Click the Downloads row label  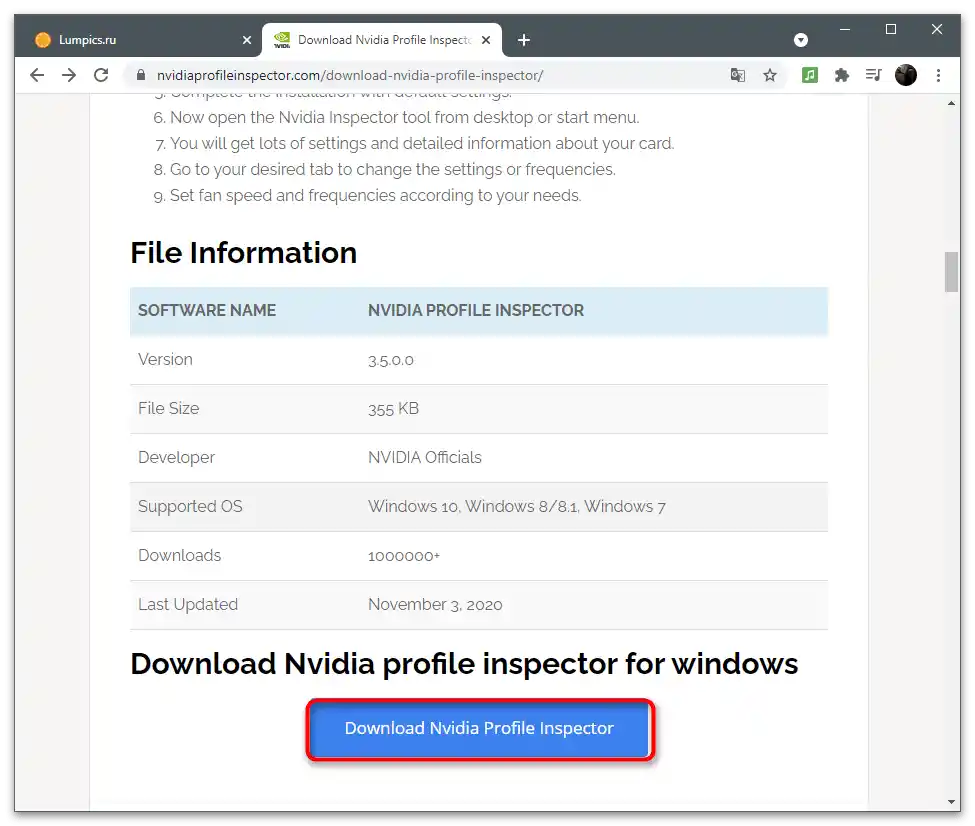pyautogui.click(x=179, y=555)
